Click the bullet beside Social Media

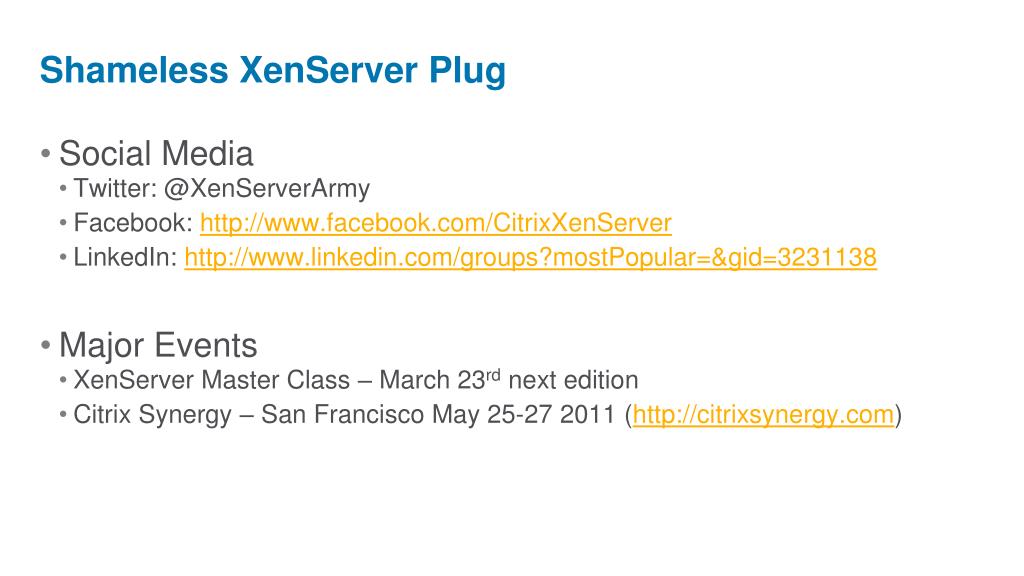point(46,154)
